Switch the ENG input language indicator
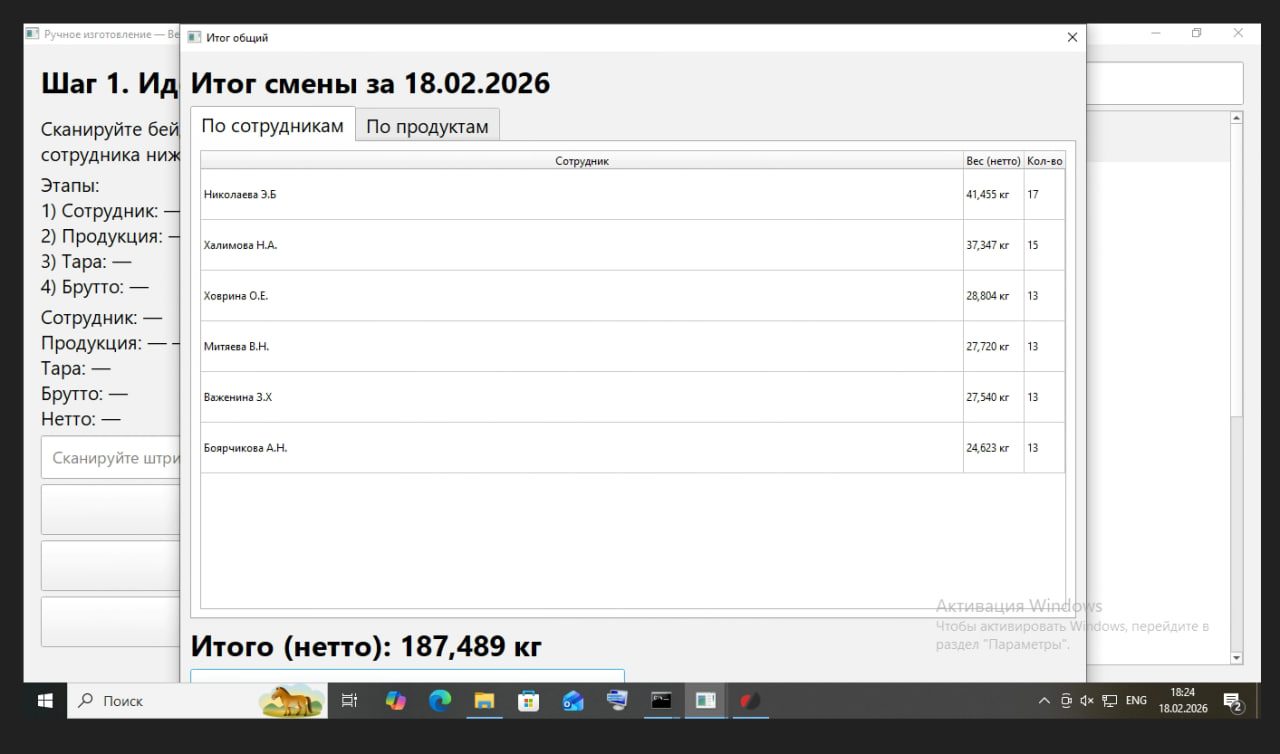 [x=1136, y=701]
